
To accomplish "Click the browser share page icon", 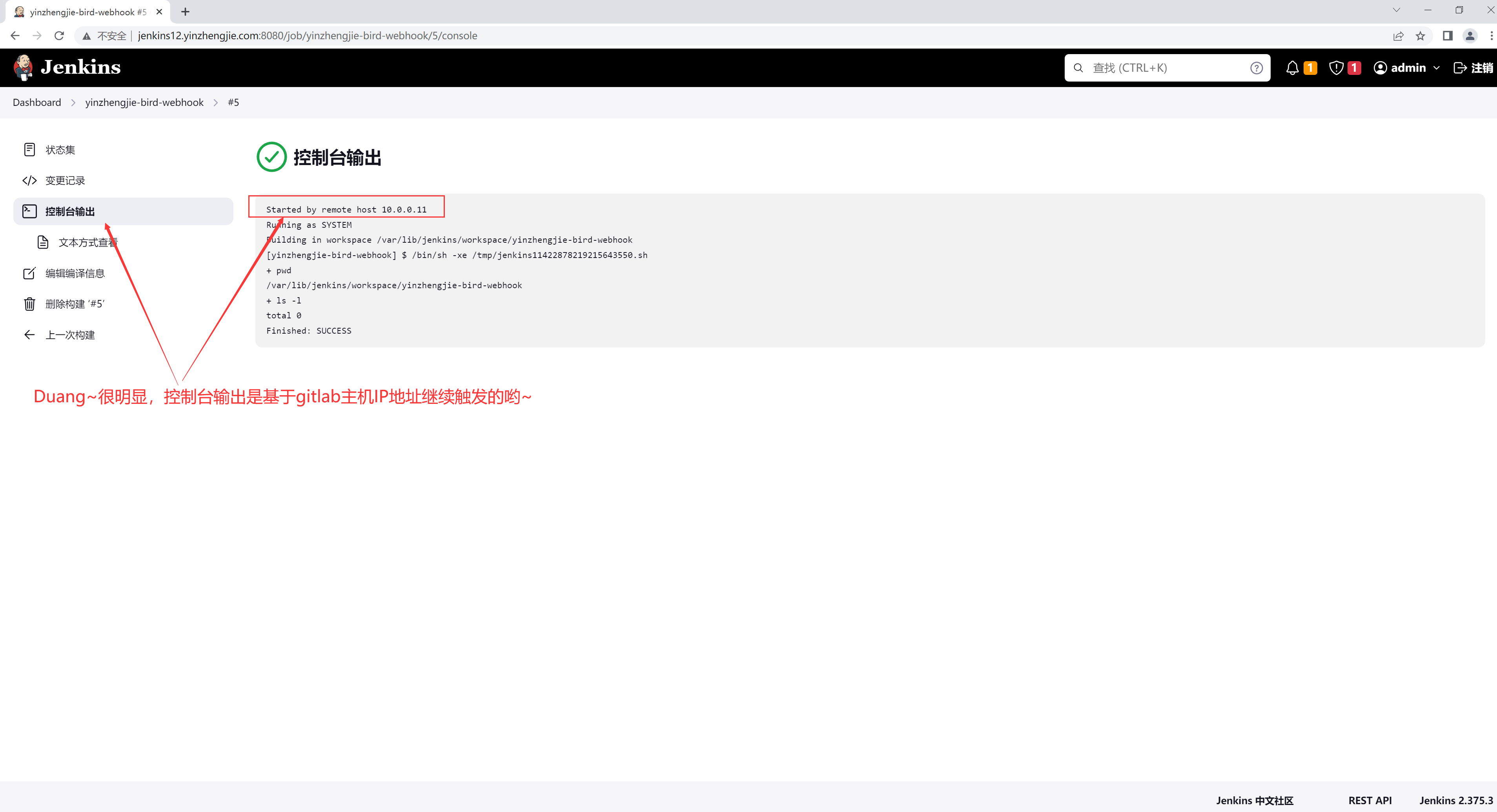I will point(1398,36).
